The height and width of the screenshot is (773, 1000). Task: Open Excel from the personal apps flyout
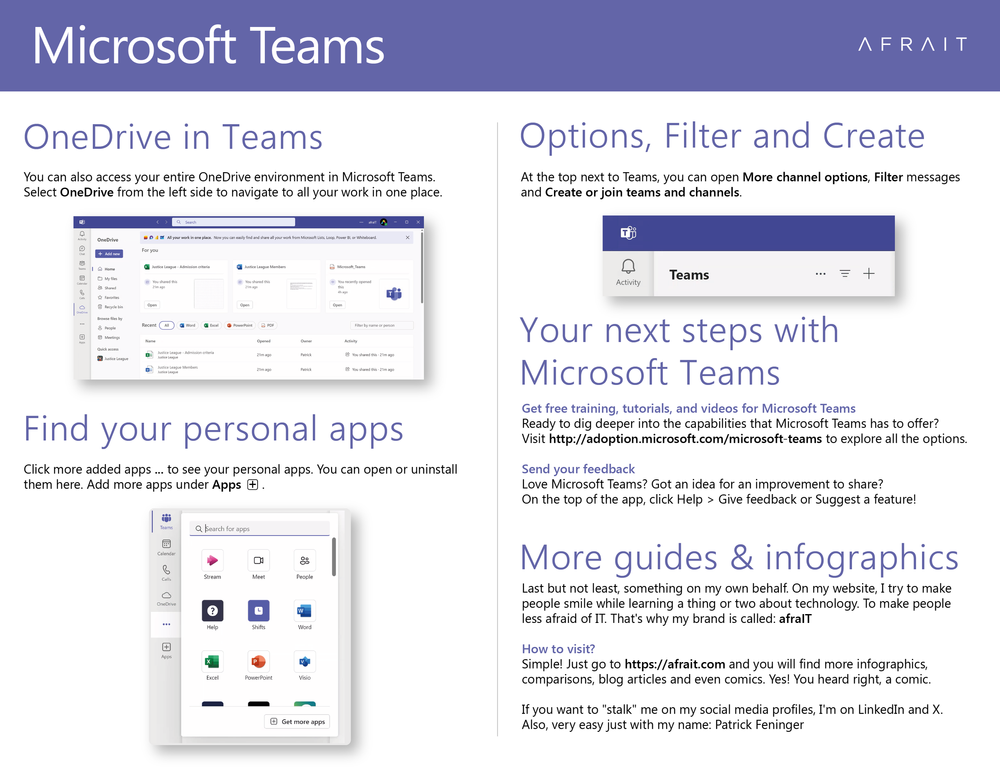pyautogui.click(x=213, y=662)
